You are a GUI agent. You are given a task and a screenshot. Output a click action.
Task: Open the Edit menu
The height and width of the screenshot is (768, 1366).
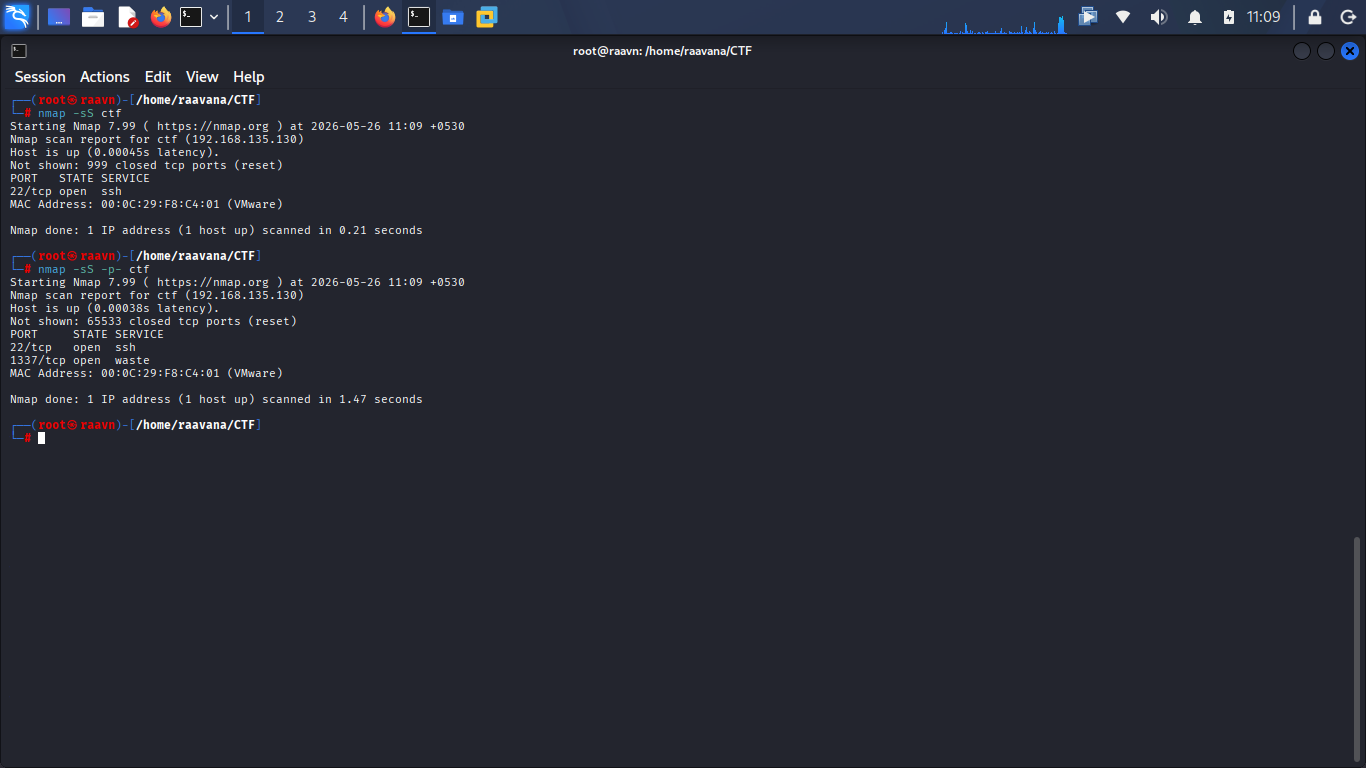click(158, 77)
